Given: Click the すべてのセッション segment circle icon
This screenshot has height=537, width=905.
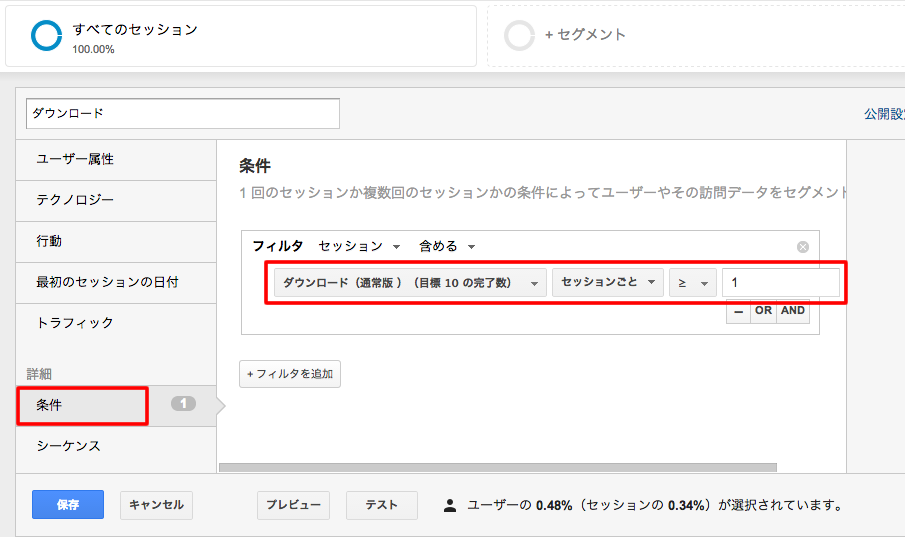Looking at the screenshot, I should (x=46, y=36).
